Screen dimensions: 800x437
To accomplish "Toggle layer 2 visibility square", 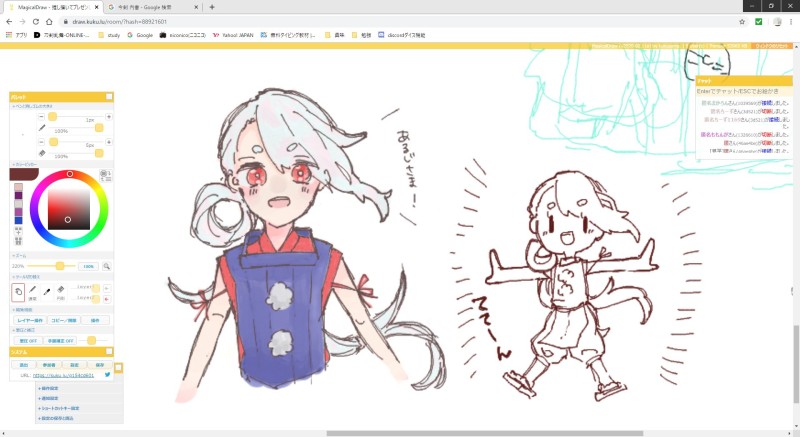I will [95, 299].
